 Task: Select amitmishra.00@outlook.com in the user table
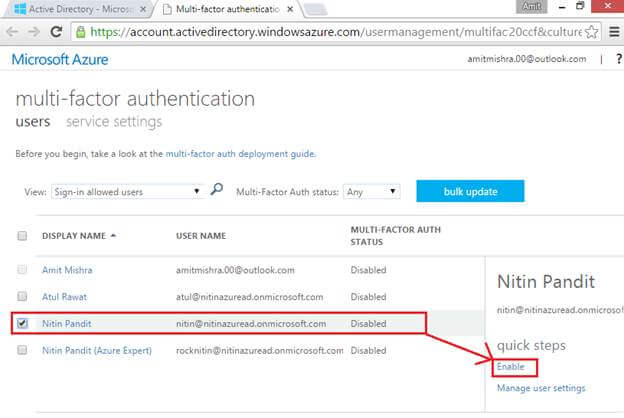click(235, 270)
